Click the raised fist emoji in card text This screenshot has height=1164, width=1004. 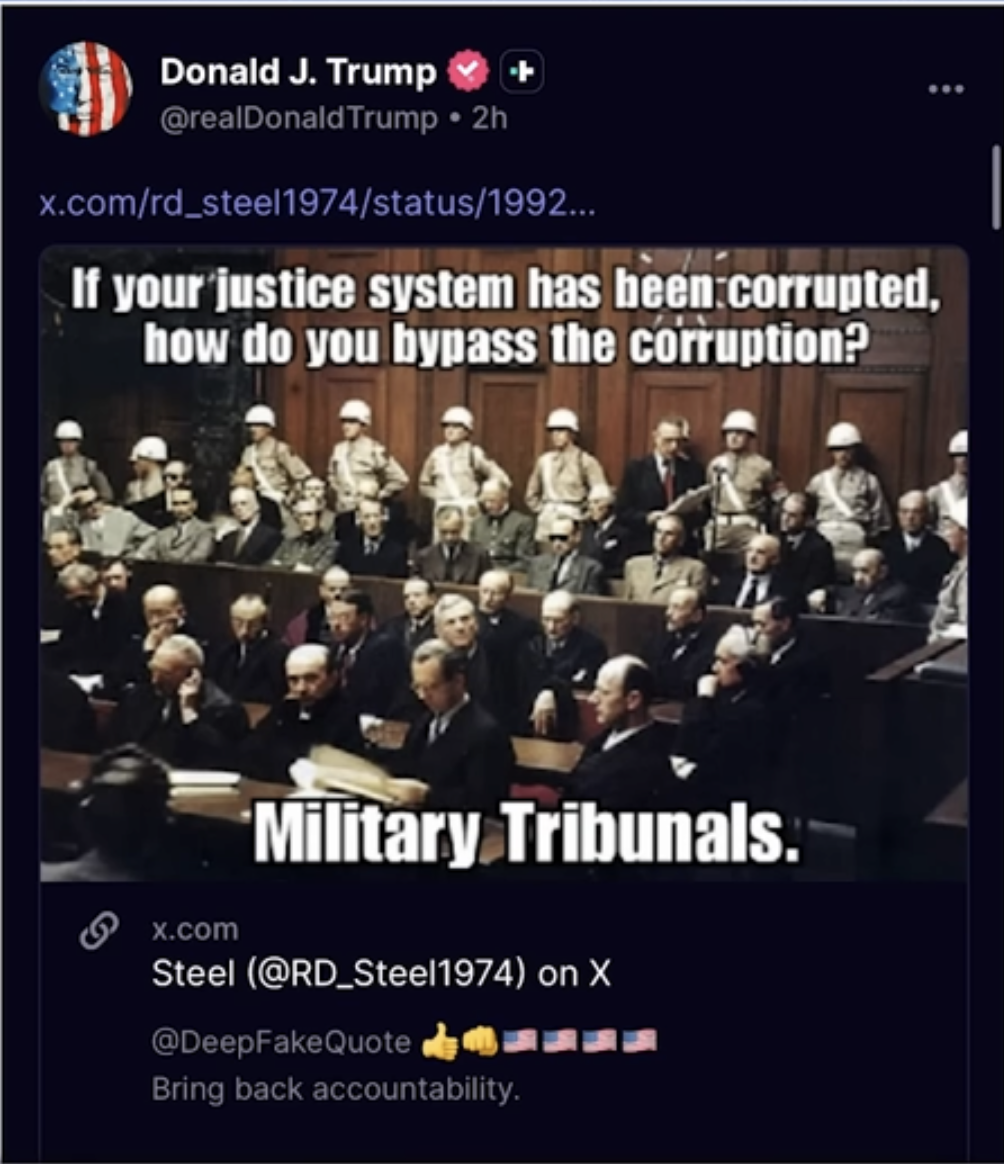pos(480,1042)
